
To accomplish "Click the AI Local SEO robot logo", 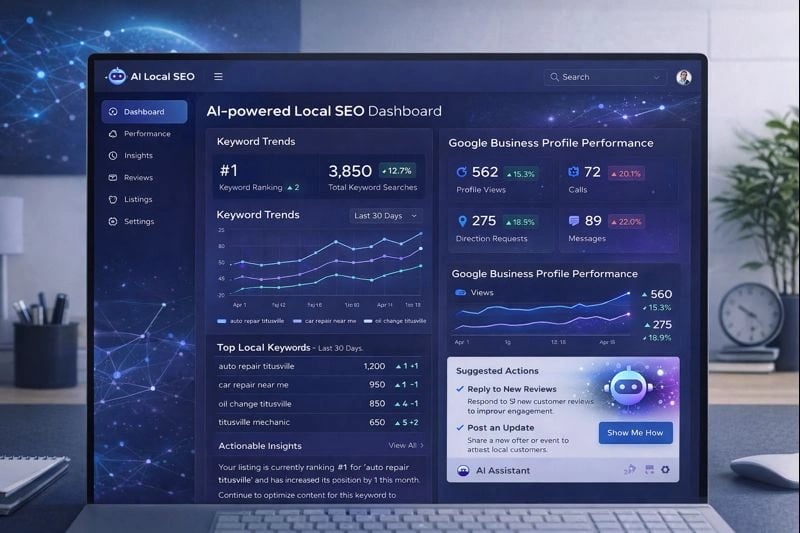I will (117, 76).
